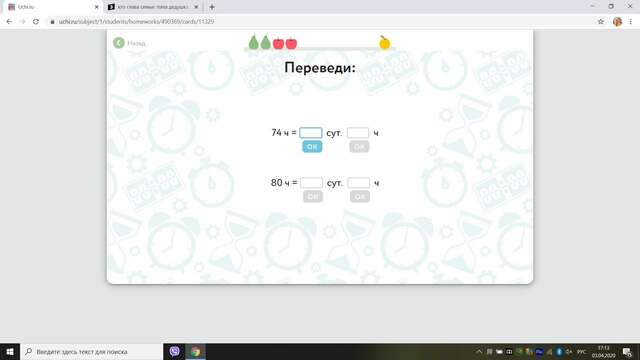This screenshot has width=640, height=360.
Task: Open the Chrome profile avatar
Action: coord(617,22)
